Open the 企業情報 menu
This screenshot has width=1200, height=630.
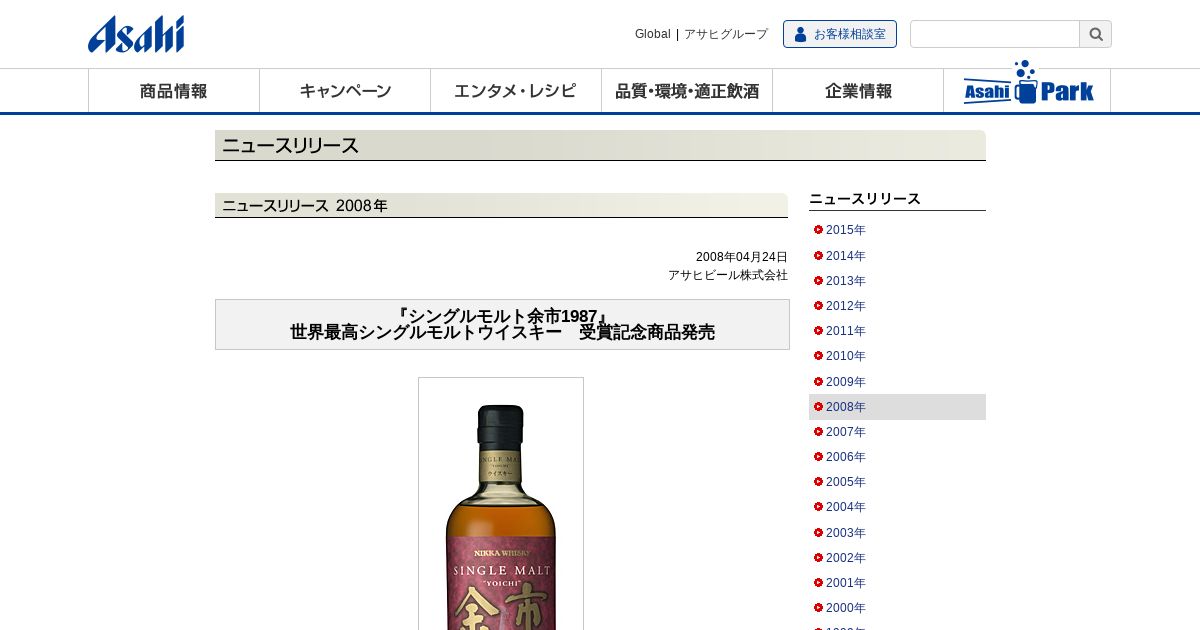[x=858, y=91]
